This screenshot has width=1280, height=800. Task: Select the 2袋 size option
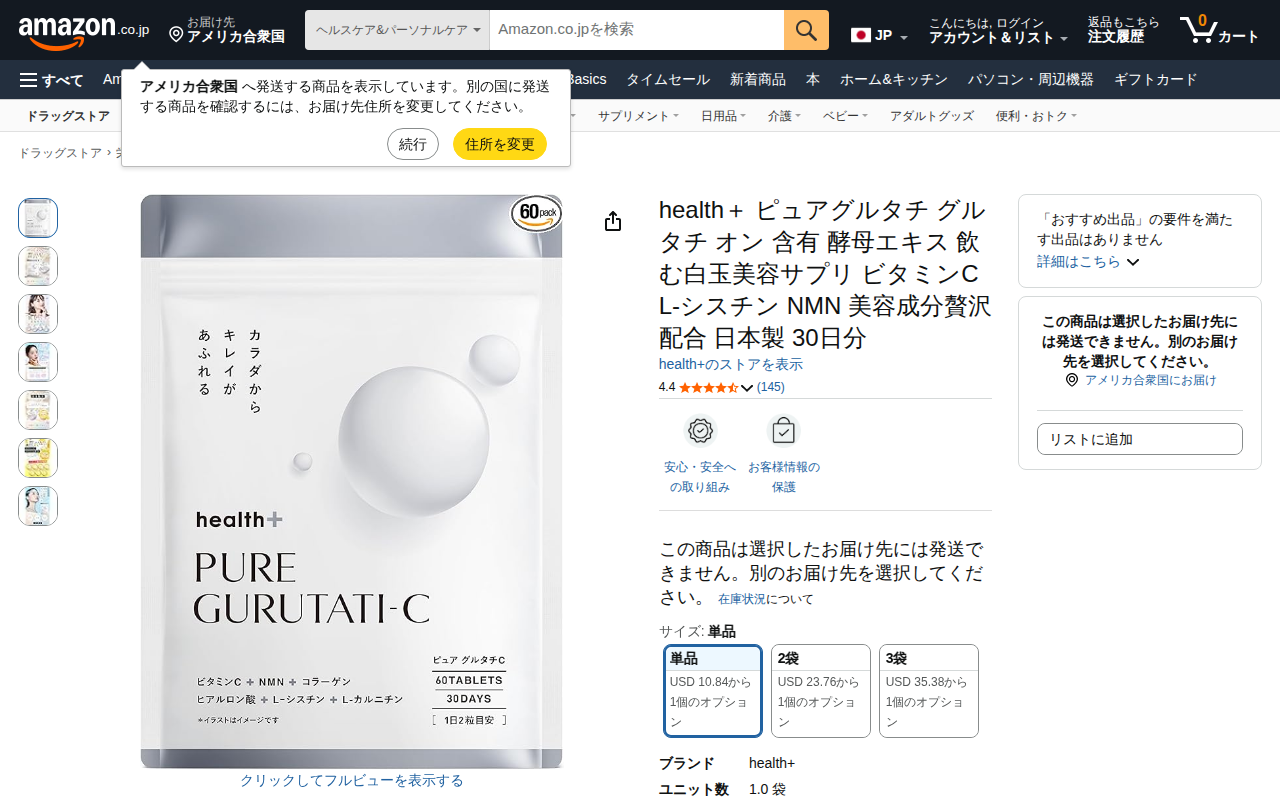[821, 691]
